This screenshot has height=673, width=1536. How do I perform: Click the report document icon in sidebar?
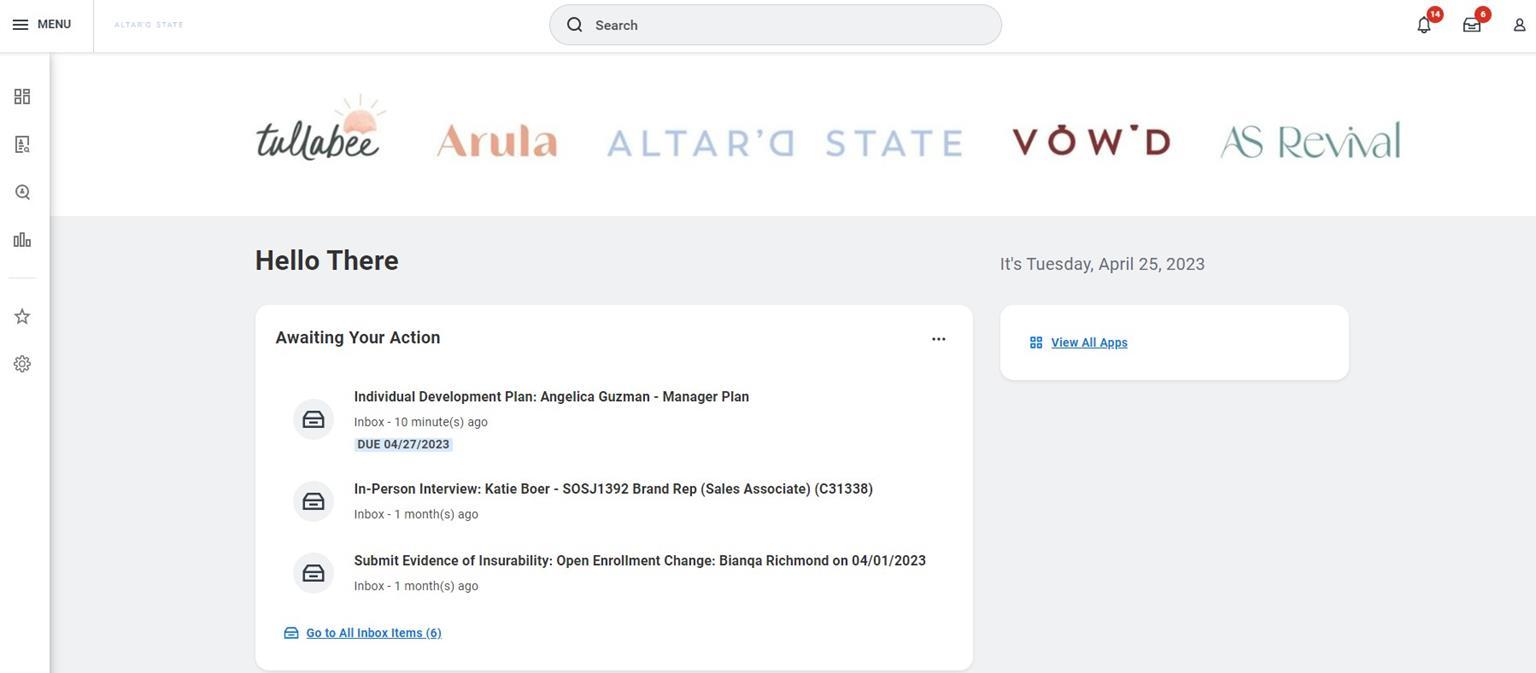[x=22, y=144]
